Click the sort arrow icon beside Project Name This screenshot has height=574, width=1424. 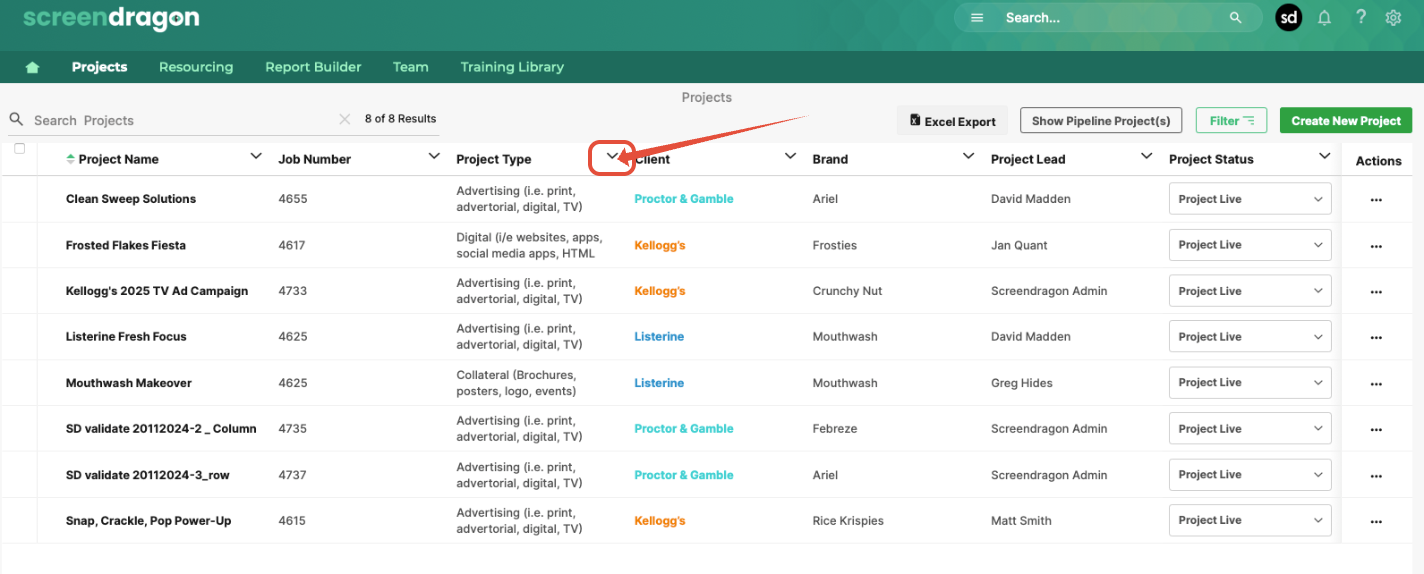[x=70, y=159]
